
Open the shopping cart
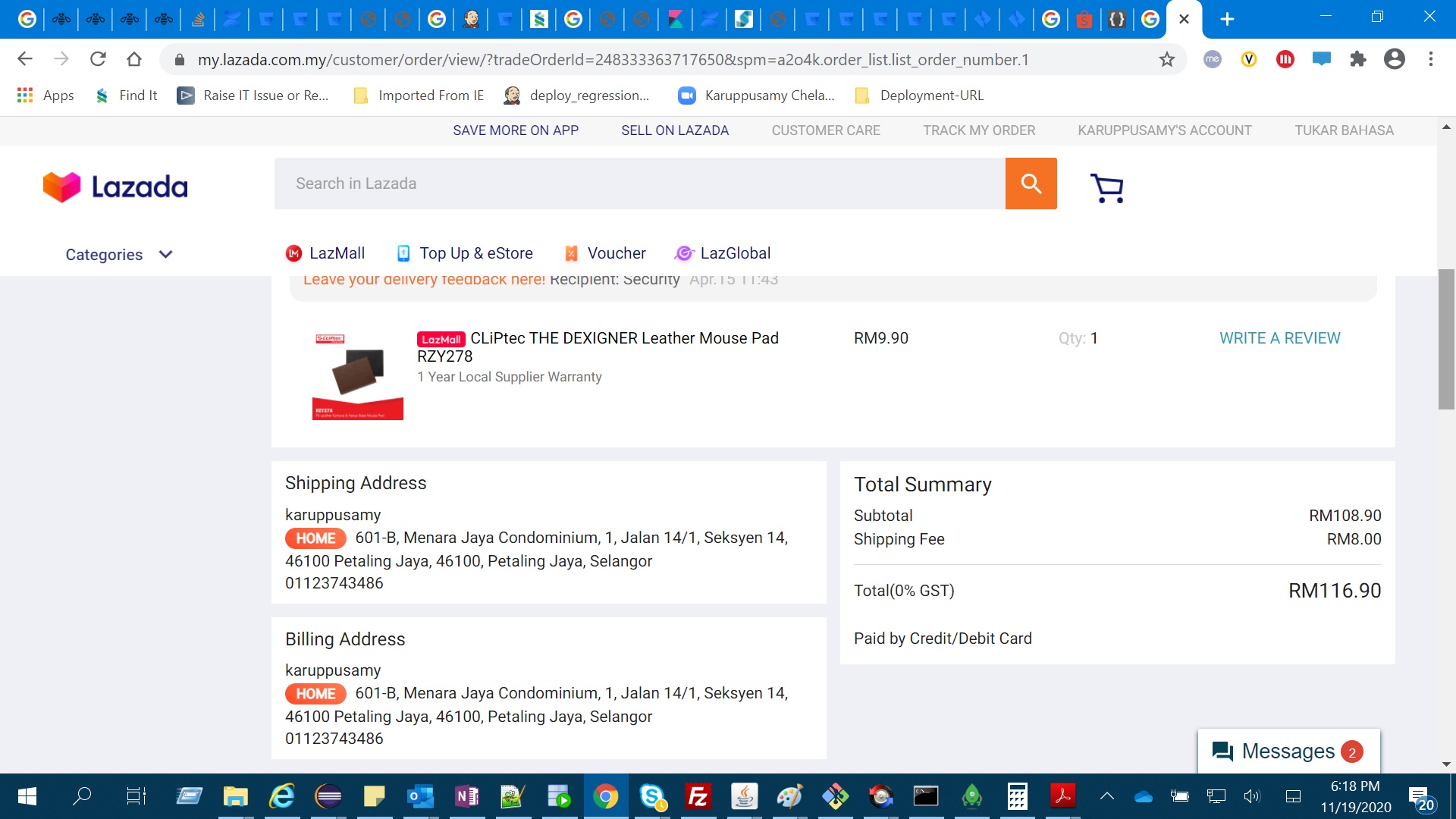1107,187
